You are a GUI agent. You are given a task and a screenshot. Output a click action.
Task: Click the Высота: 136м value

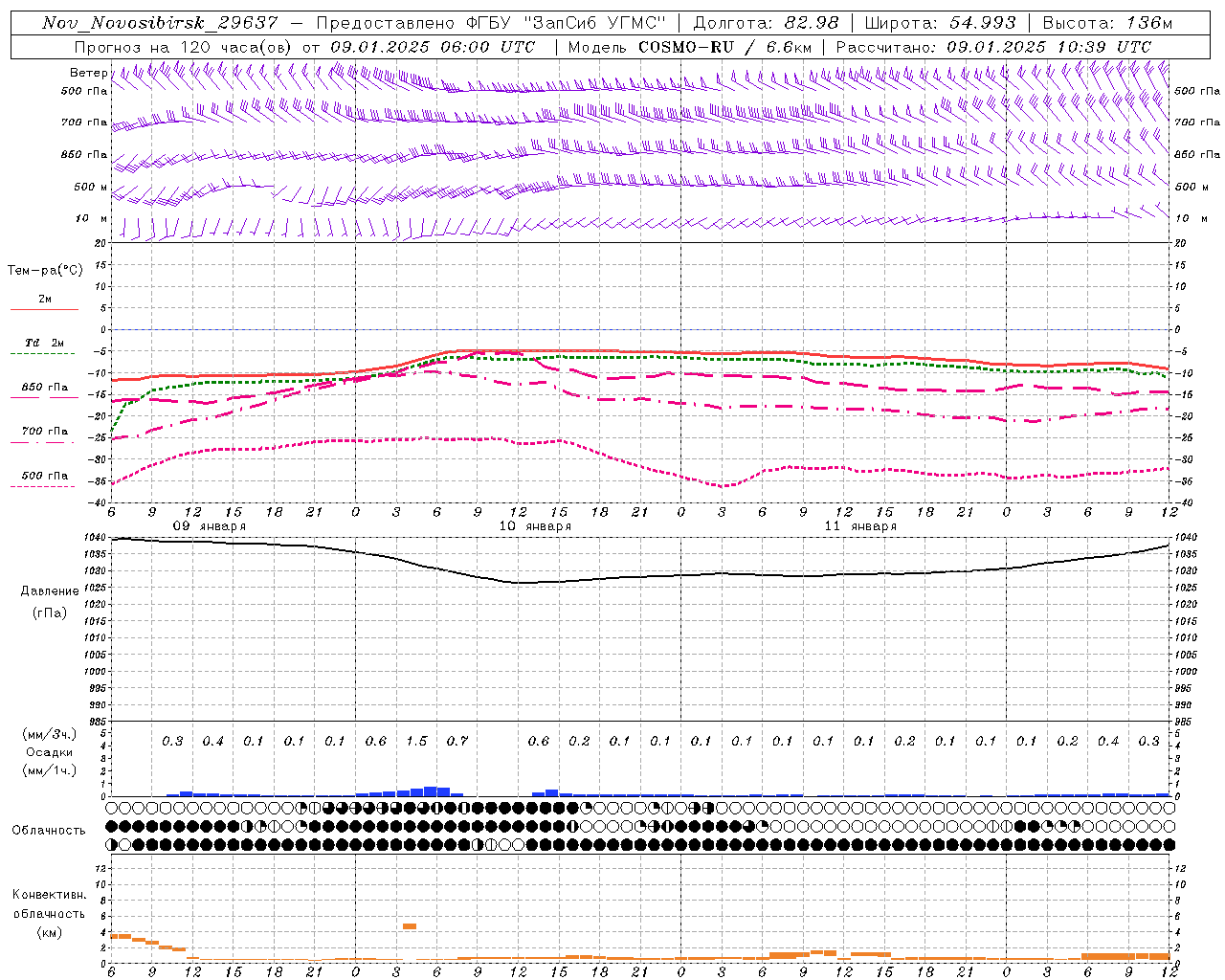(1107, 23)
